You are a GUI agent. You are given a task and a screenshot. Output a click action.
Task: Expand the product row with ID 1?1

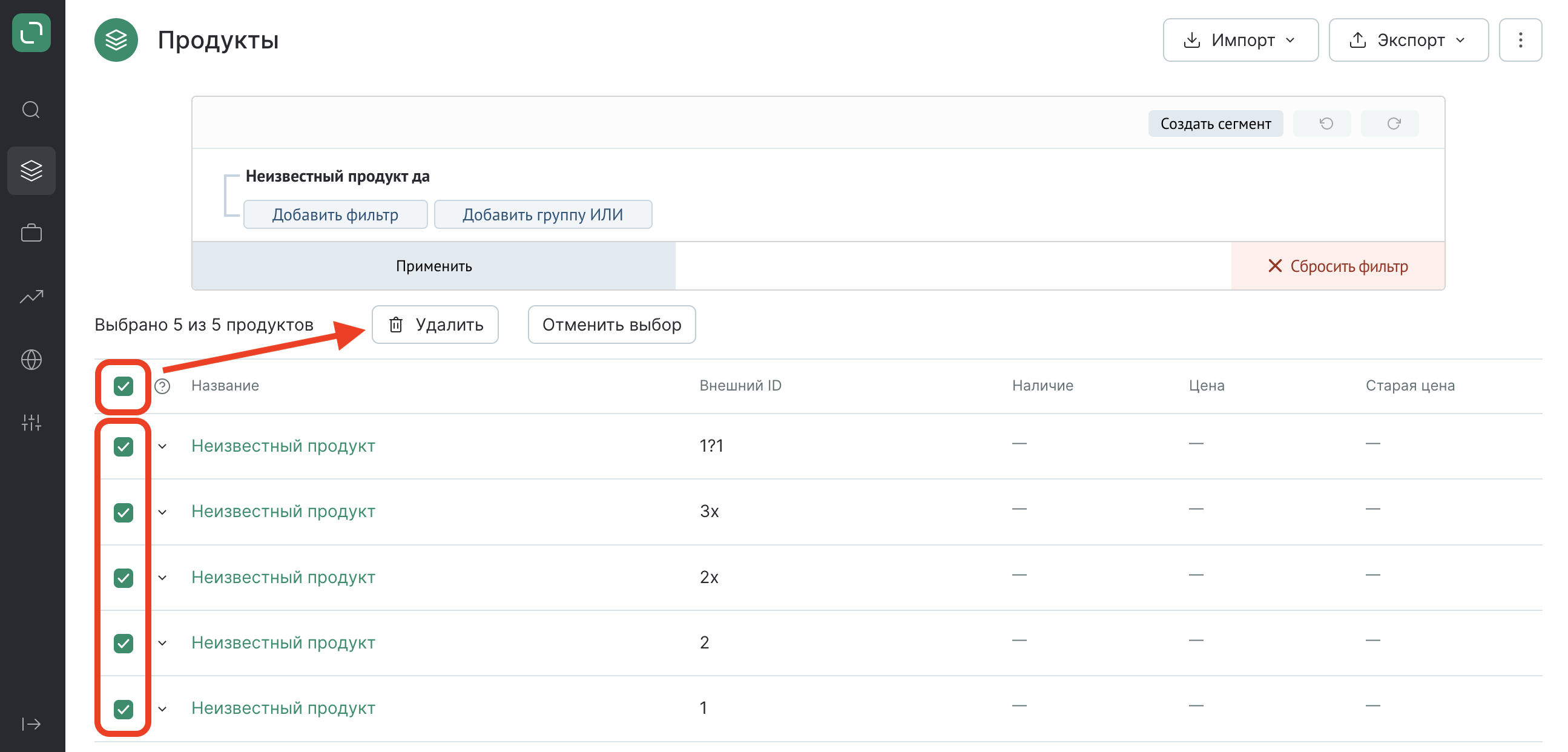tap(162, 447)
